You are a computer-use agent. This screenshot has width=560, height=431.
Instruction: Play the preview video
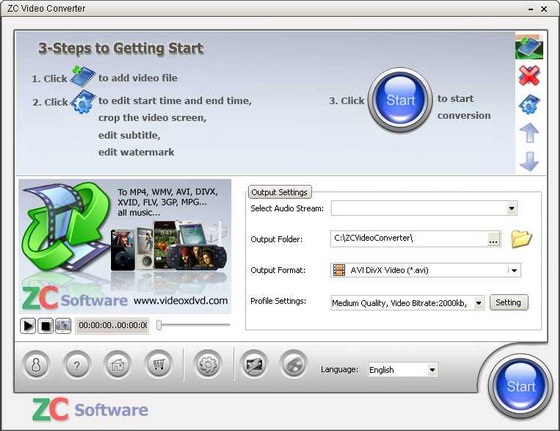pos(28,326)
